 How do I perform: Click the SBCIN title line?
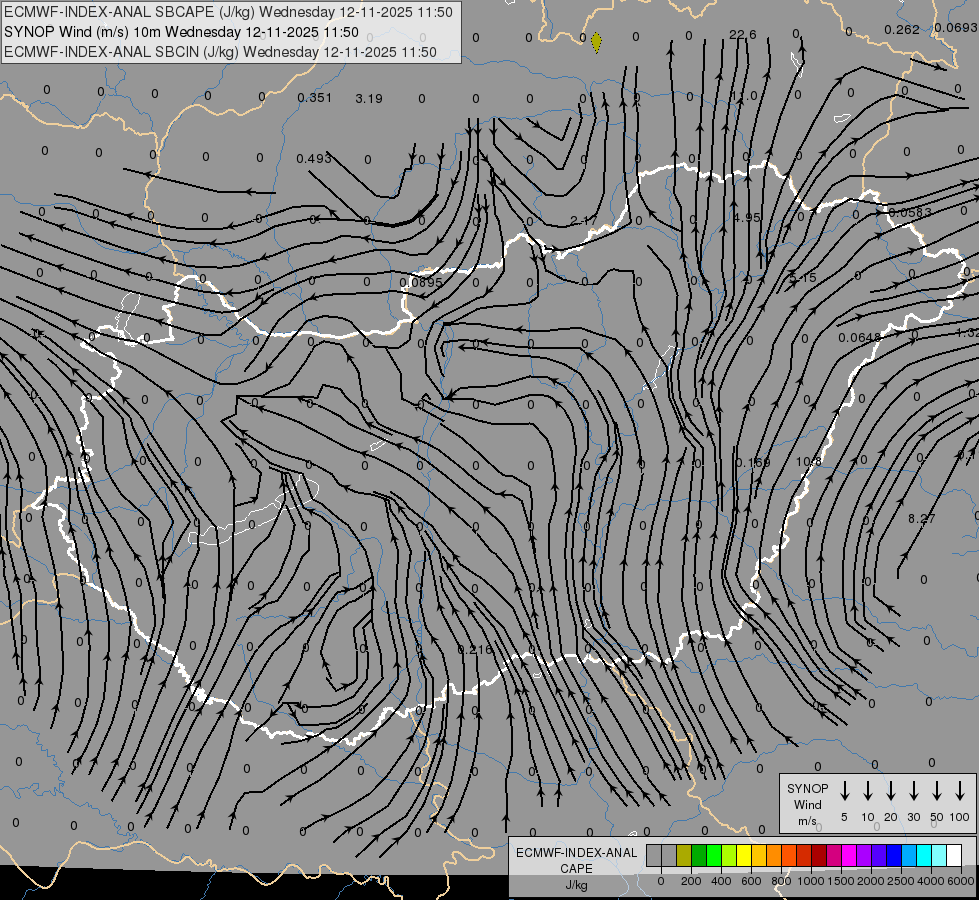point(220,52)
